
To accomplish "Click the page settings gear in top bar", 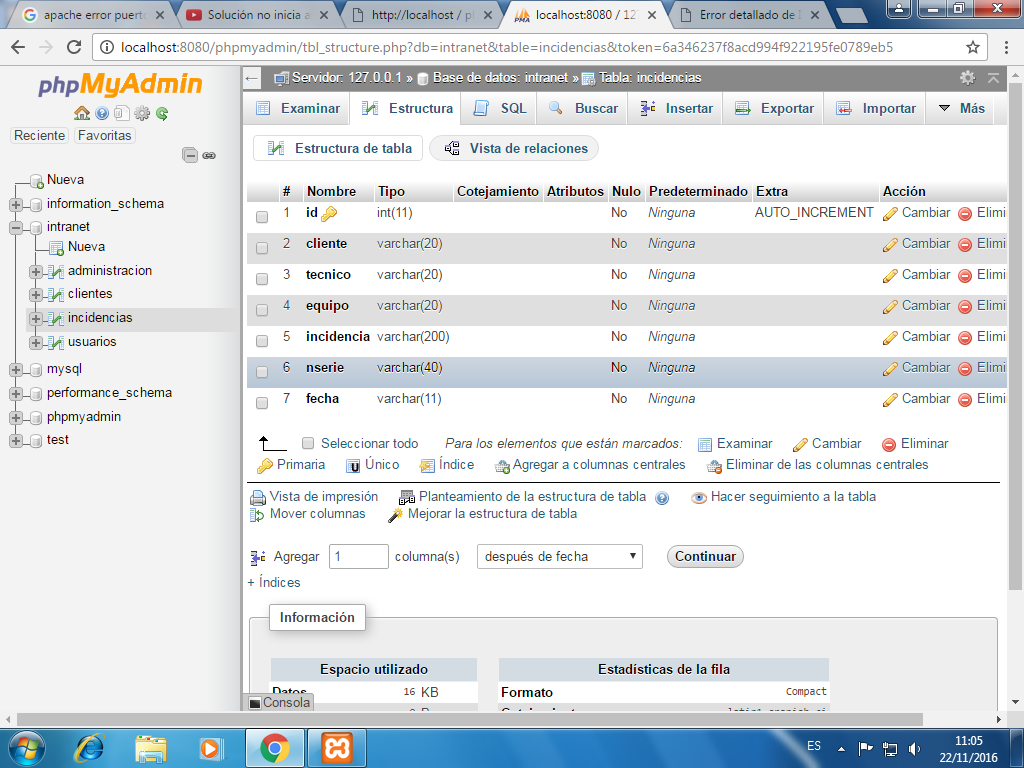I will pos(967,78).
